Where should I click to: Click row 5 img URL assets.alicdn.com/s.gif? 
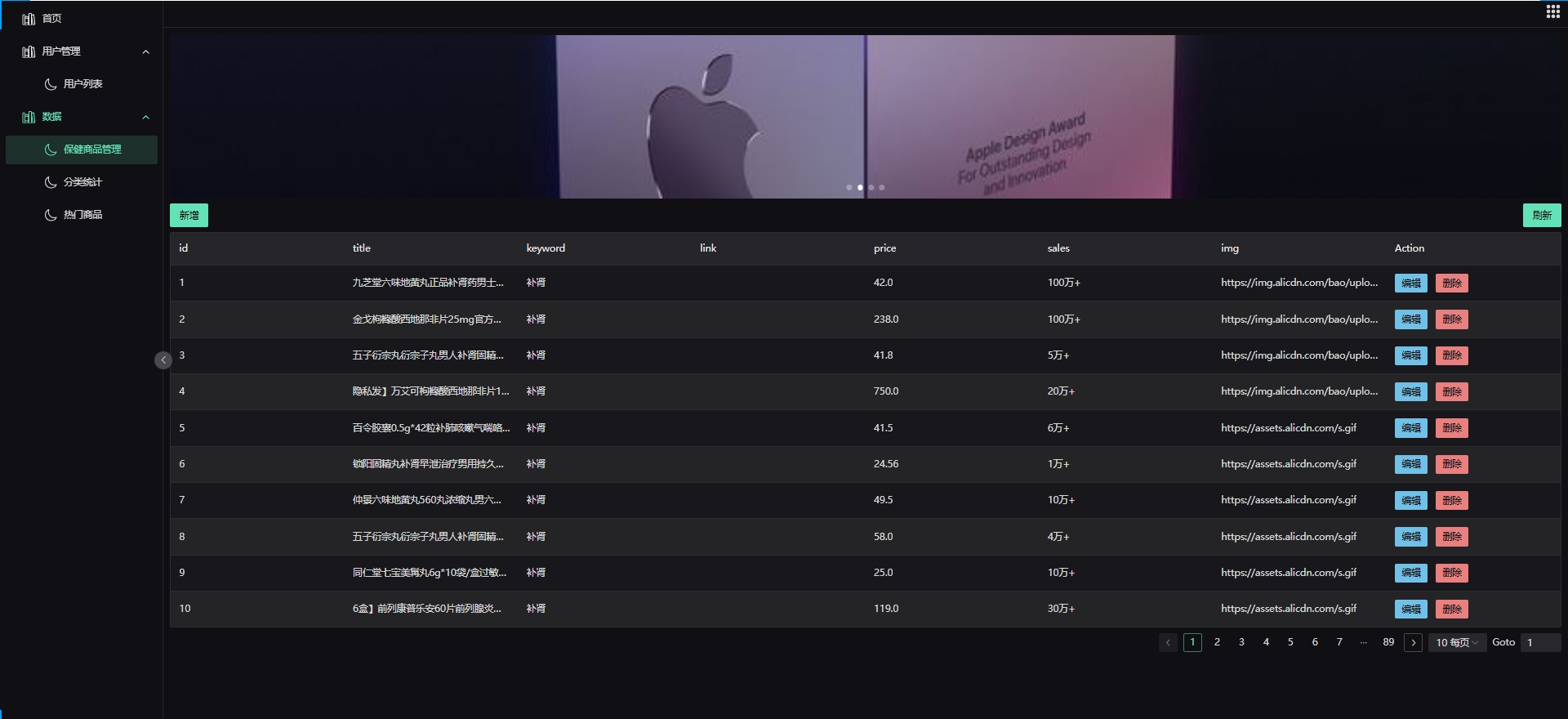[1289, 428]
